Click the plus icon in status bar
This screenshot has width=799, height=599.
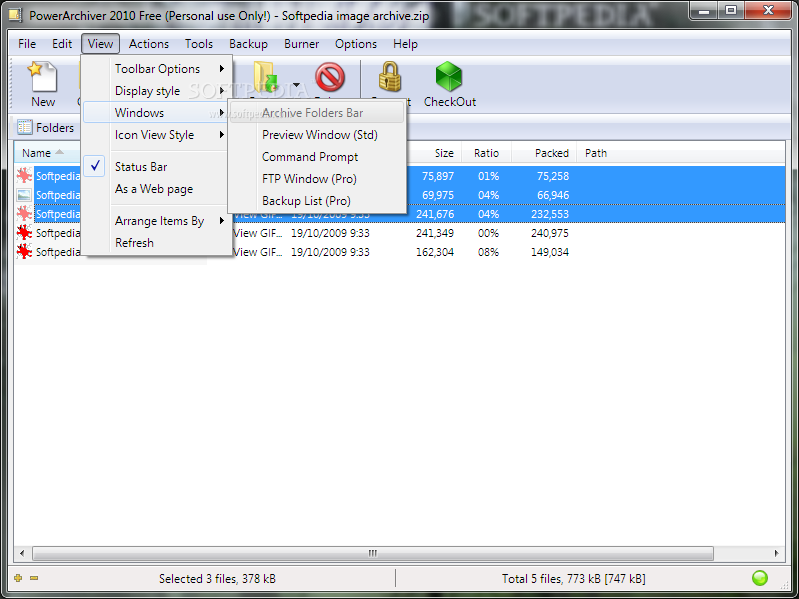tap(18, 578)
